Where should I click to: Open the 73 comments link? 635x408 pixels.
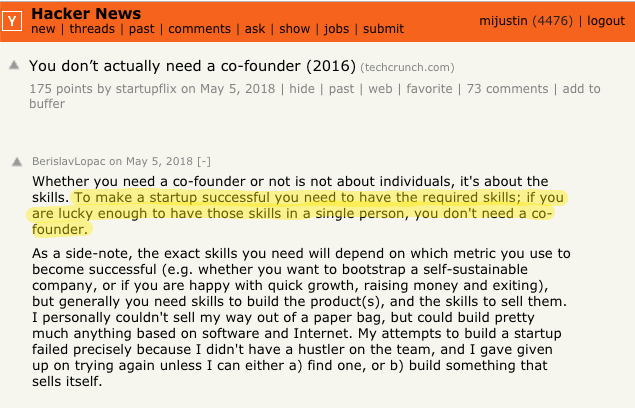(x=508, y=89)
